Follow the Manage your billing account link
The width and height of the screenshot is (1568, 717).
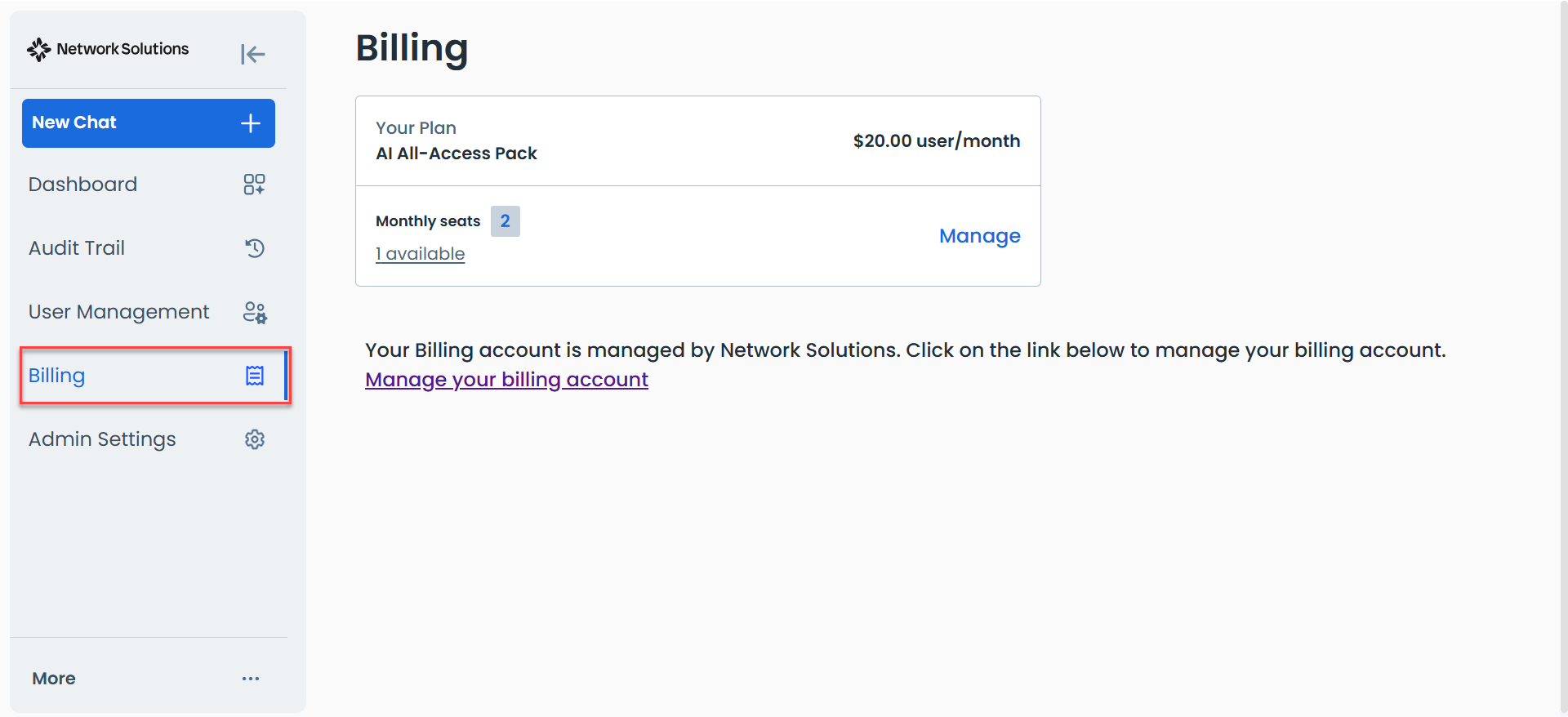506,380
